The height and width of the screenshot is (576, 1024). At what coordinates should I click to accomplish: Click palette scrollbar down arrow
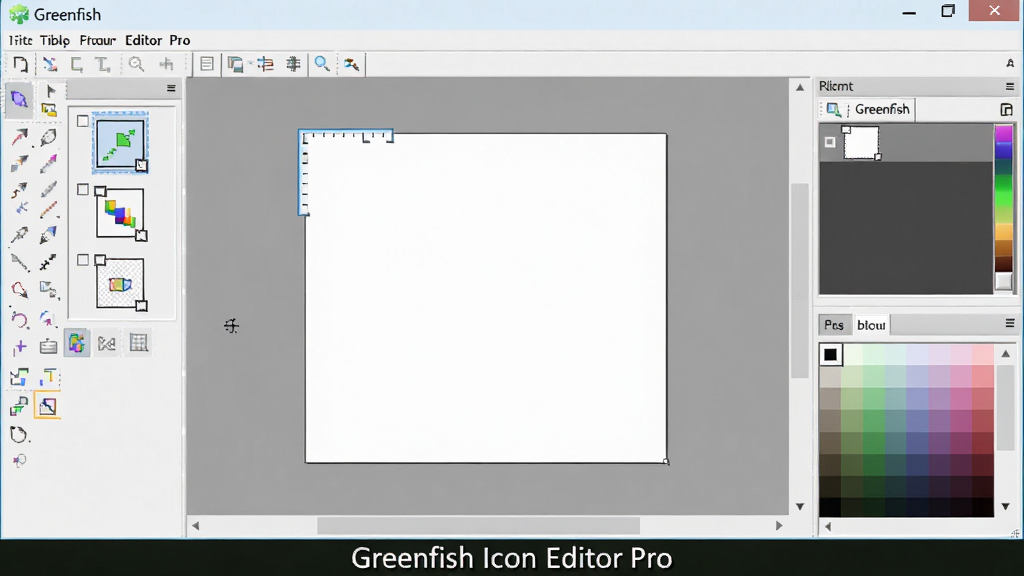(x=1006, y=507)
